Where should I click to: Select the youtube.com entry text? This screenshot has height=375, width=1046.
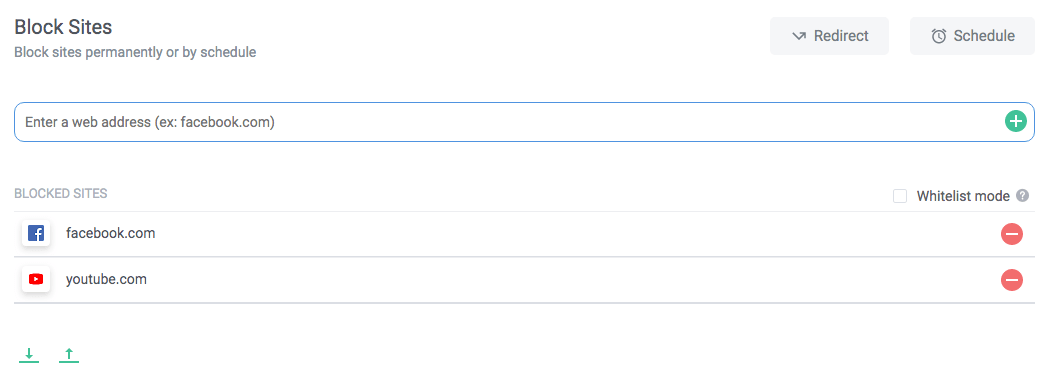(106, 280)
